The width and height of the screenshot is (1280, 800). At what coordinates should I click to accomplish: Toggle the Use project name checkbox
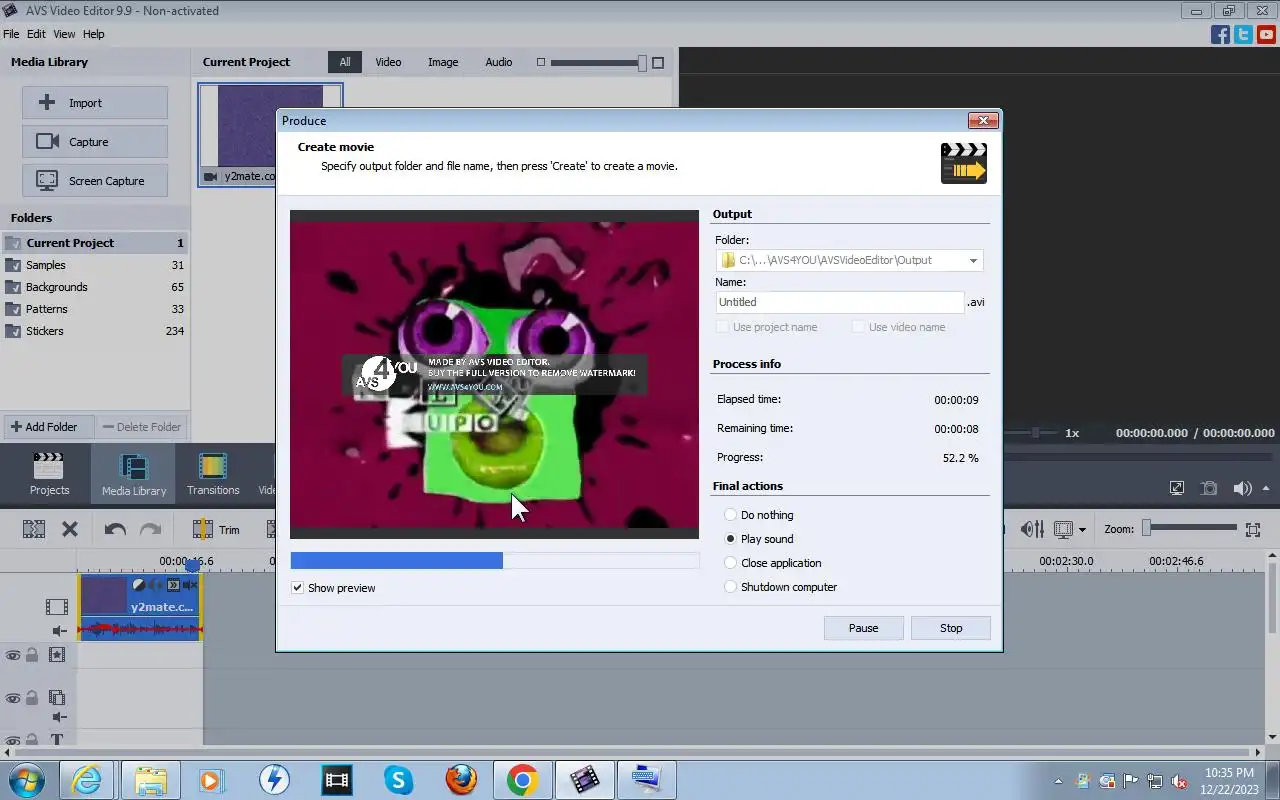(x=722, y=327)
